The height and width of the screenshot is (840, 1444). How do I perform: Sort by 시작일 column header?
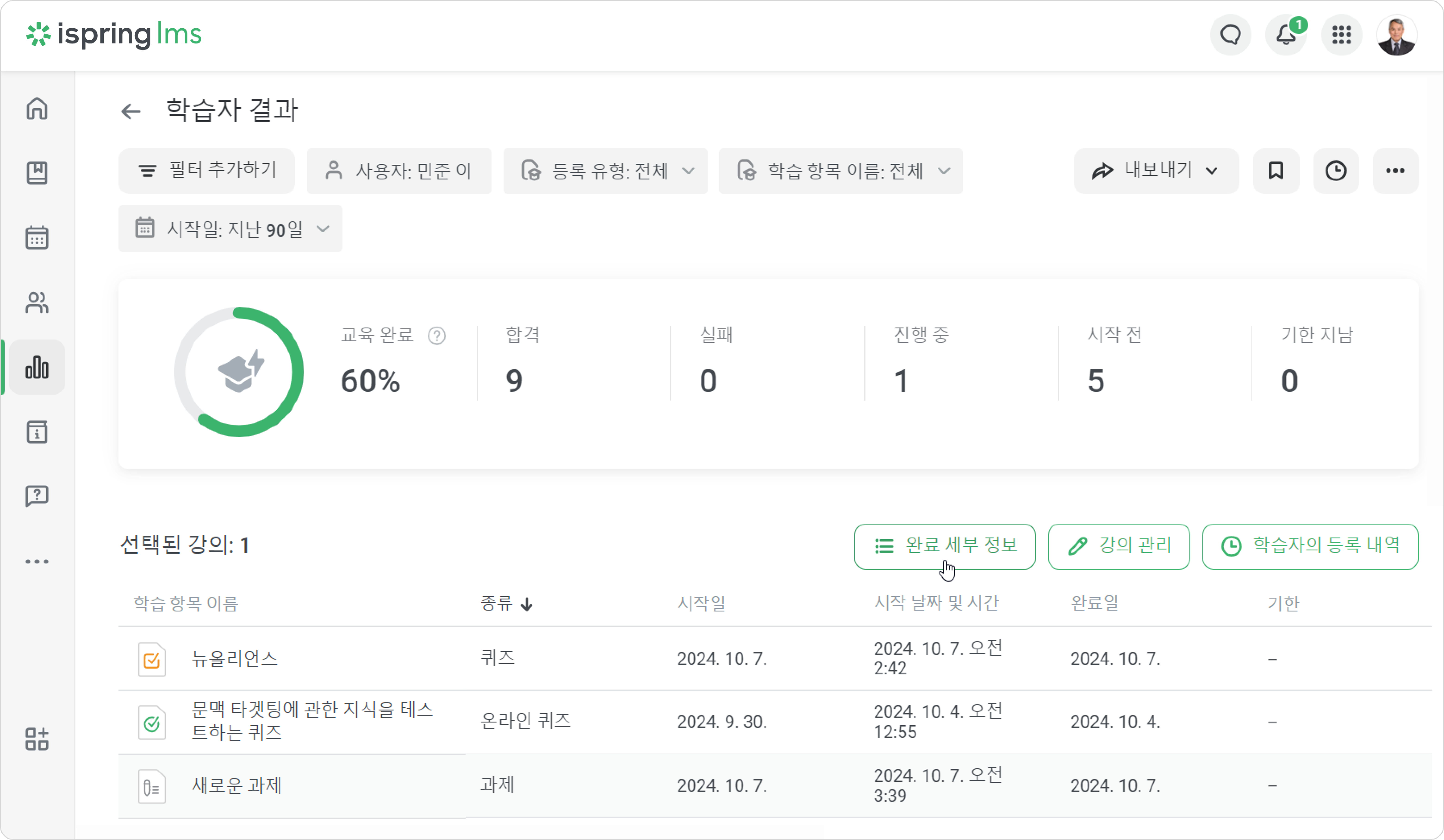pos(701,603)
